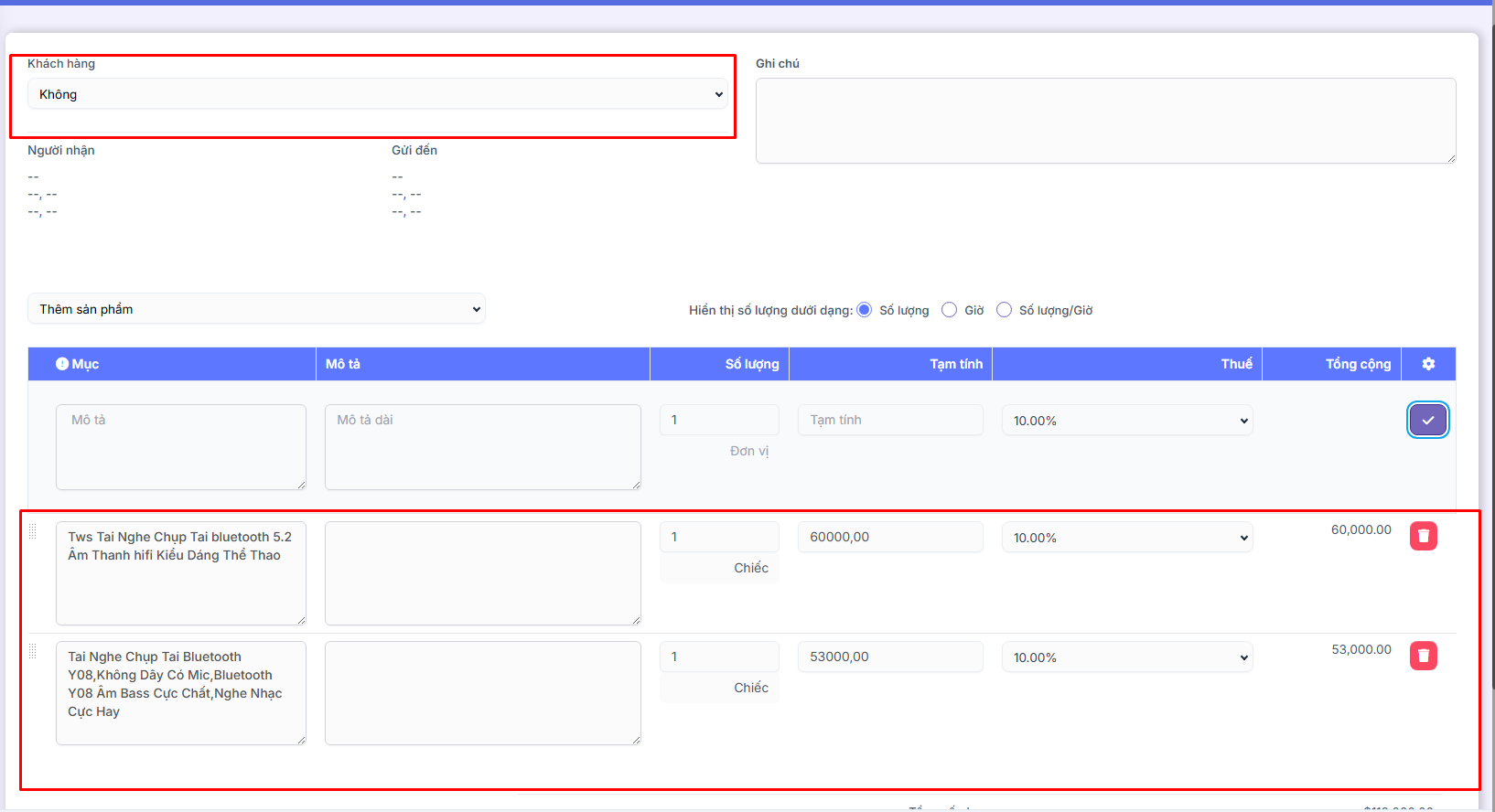Open tax dropdown in the new item row
The height and width of the screenshot is (812, 1495).
click(x=1126, y=421)
